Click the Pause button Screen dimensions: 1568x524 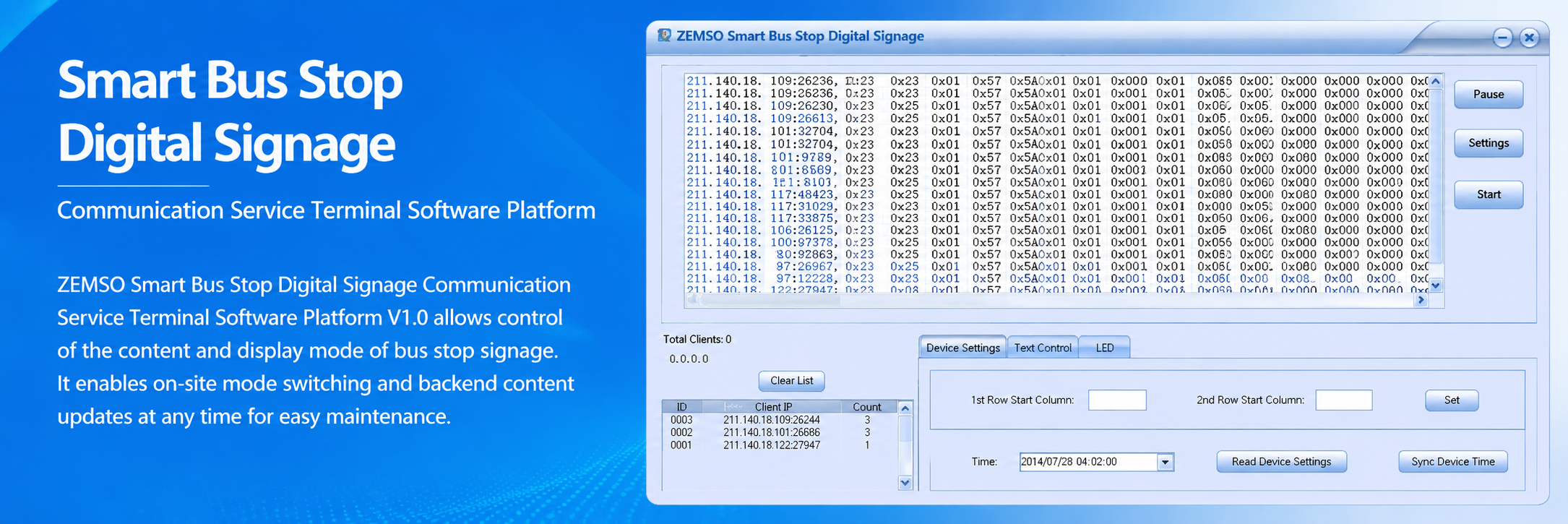[1489, 94]
